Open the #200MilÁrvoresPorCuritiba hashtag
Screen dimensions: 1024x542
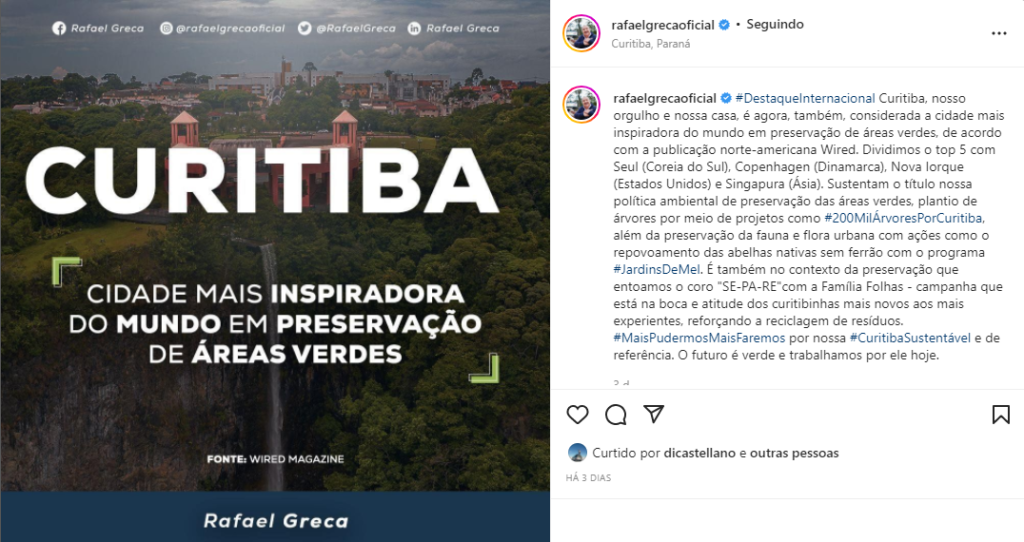tap(903, 218)
